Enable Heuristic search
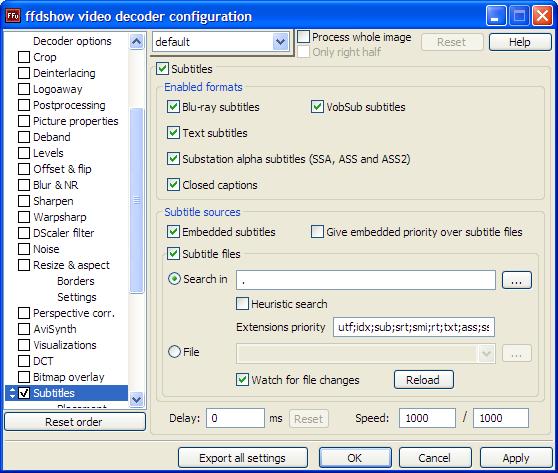The height and width of the screenshot is (473, 558). click(x=242, y=304)
